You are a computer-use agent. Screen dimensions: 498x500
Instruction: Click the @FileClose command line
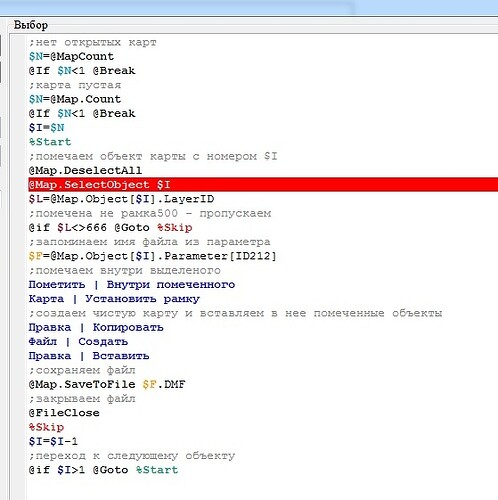[64, 413]
